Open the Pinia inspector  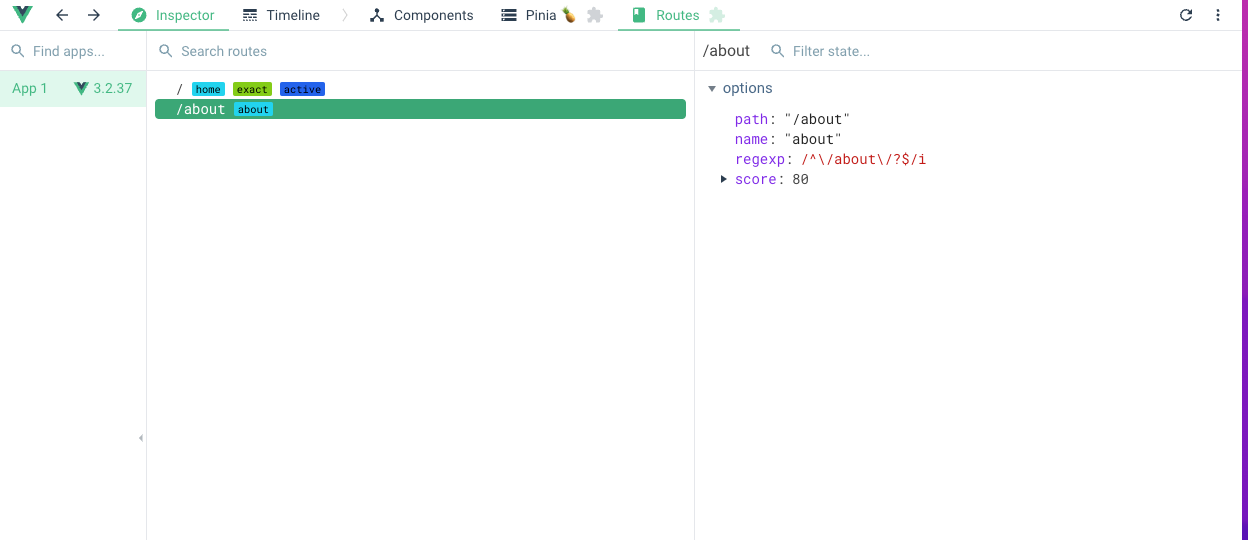click(x=539, y=15)
